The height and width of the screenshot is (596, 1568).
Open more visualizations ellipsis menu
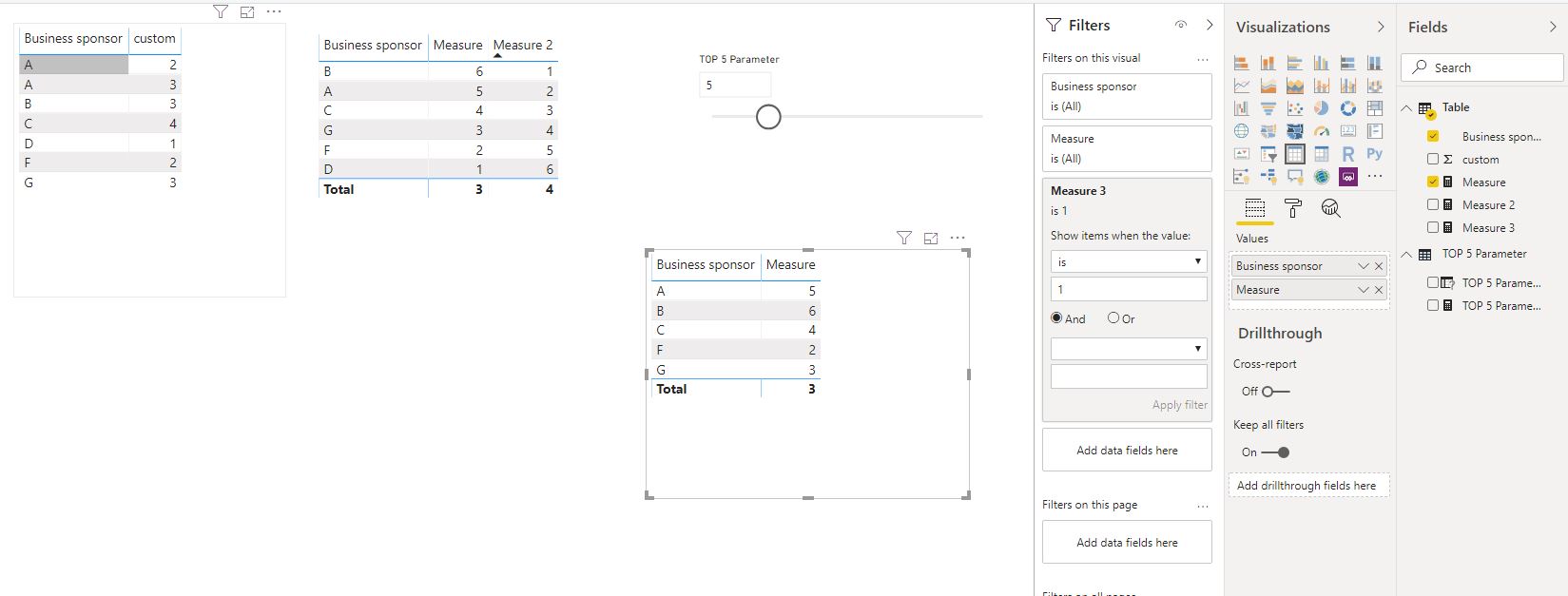point(1374,177)
